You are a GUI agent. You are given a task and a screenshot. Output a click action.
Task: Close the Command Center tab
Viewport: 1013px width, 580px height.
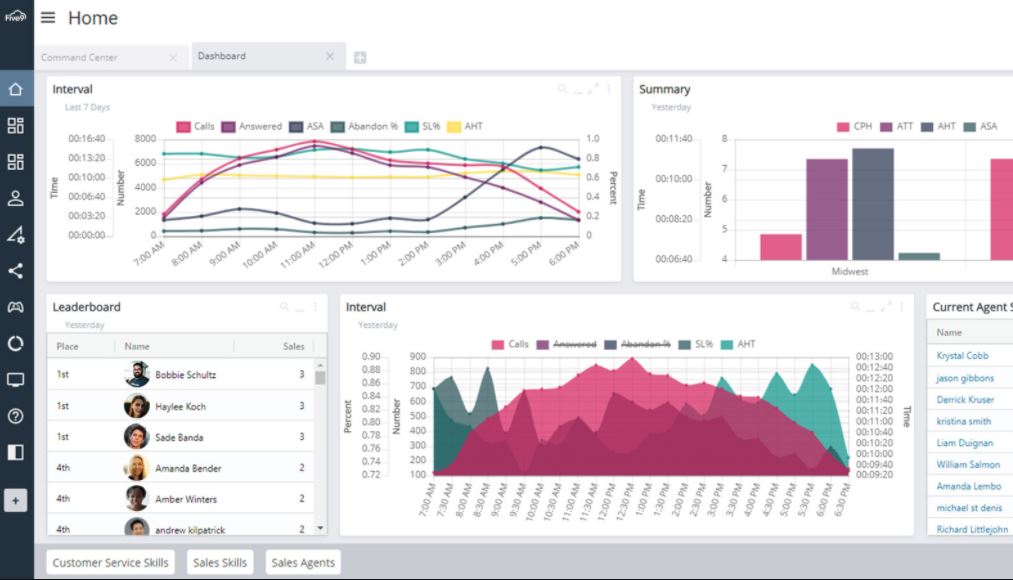tap(172, 57)
